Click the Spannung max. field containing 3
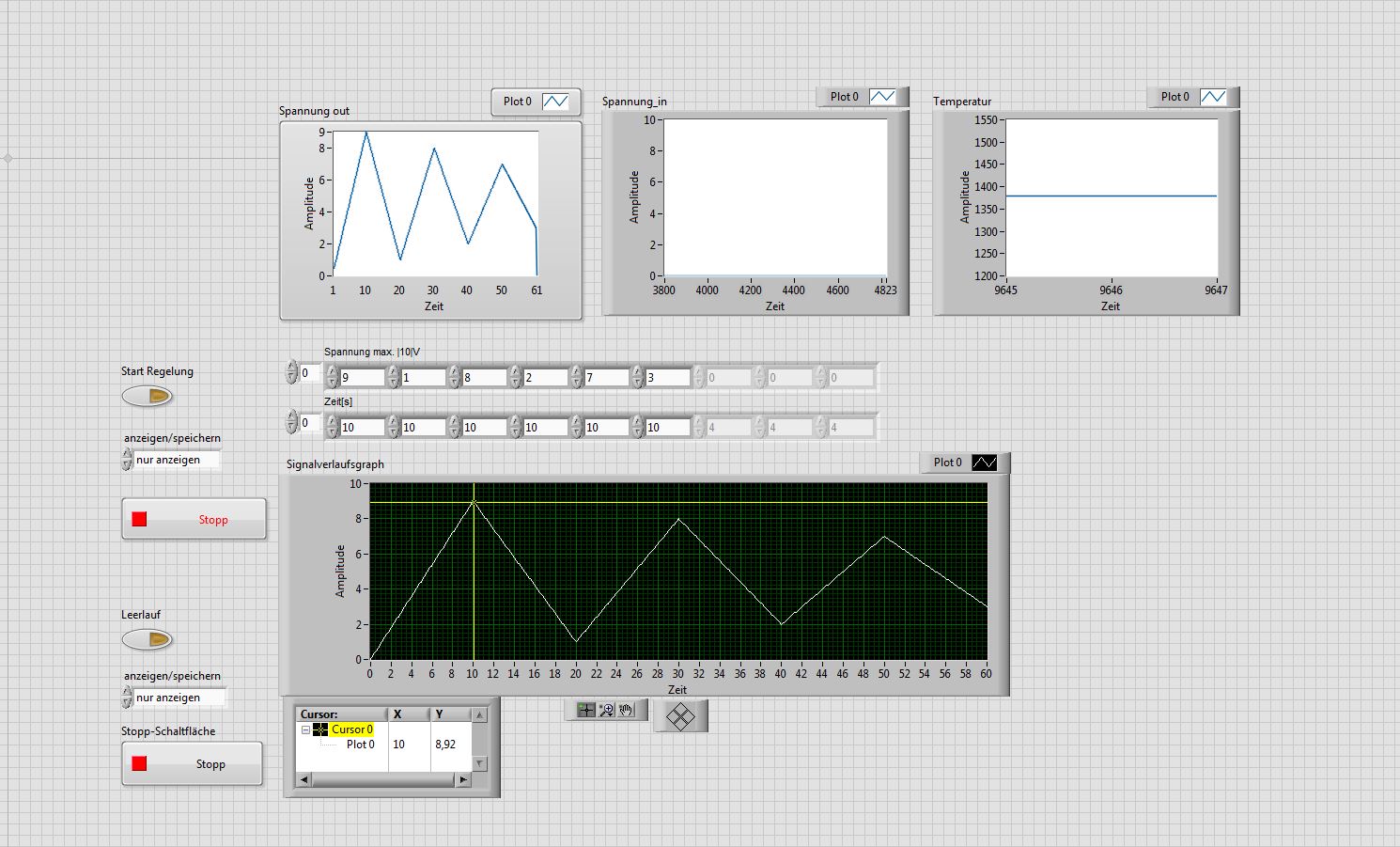This screenshot has height=847, width=1400. tap(668, 378)
